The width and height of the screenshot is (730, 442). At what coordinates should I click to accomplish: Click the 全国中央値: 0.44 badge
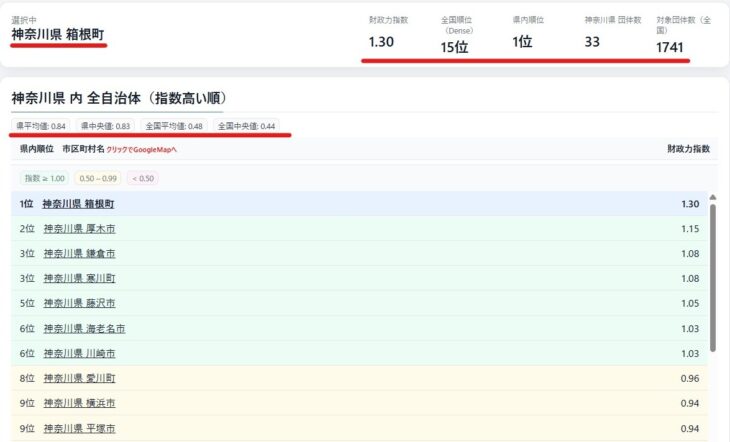click(x=246, y=126)
